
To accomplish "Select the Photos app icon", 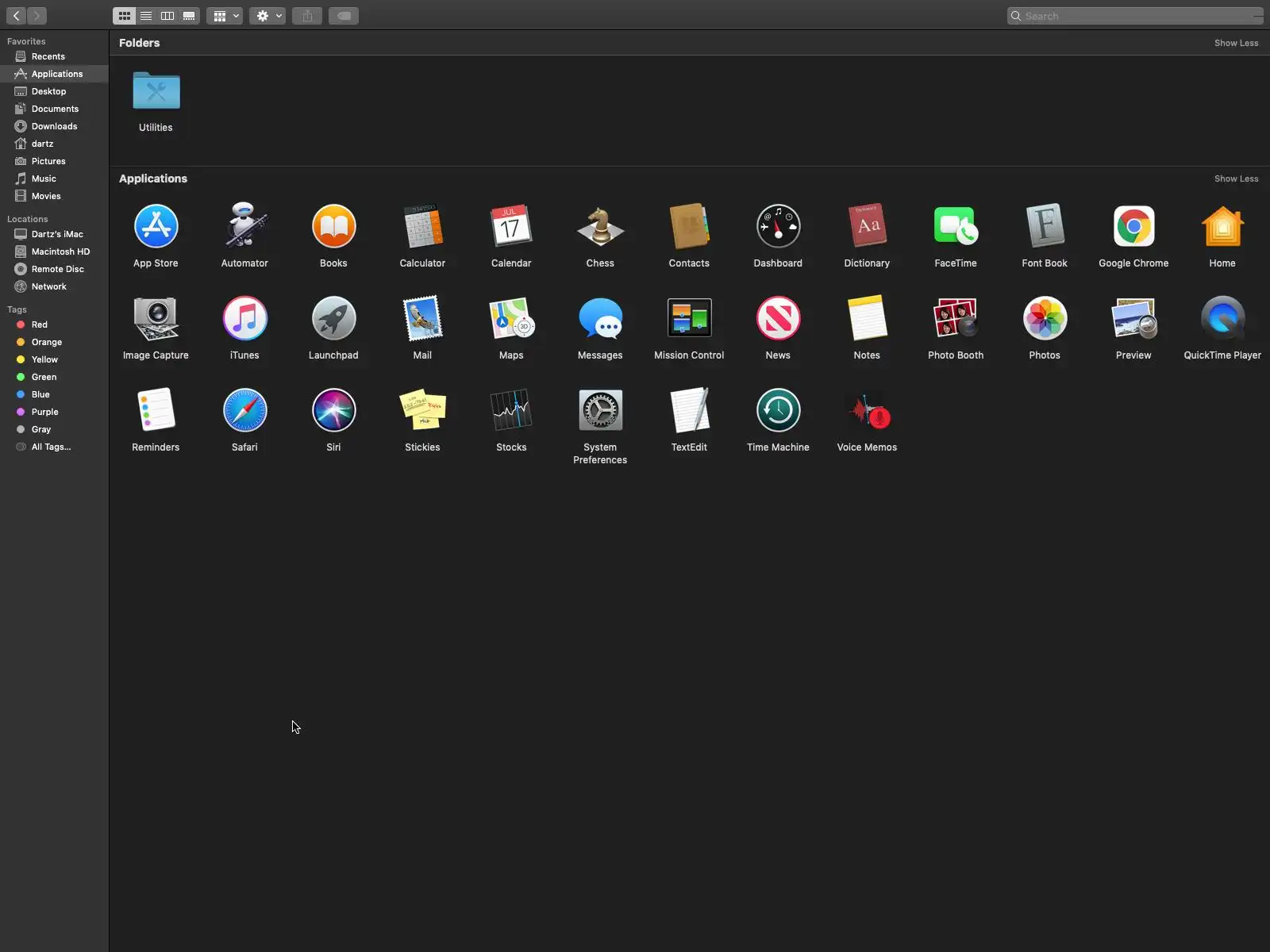I will 1045,319.
